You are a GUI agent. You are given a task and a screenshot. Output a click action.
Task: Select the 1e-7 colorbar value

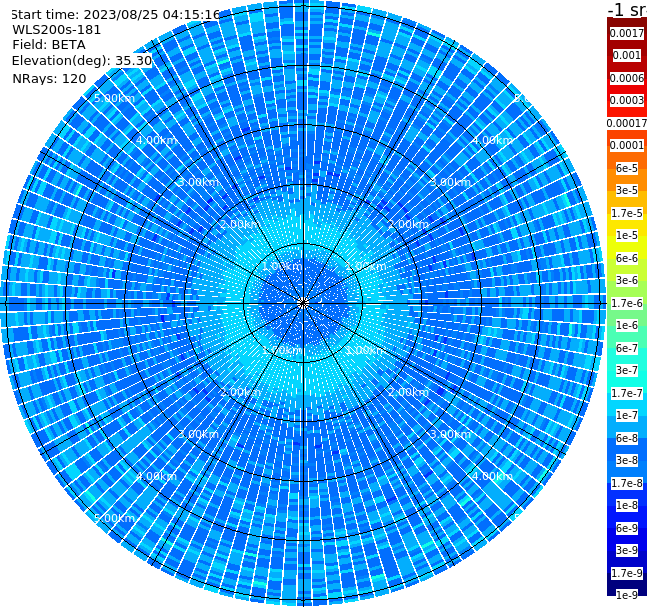(x=627, y=415)
